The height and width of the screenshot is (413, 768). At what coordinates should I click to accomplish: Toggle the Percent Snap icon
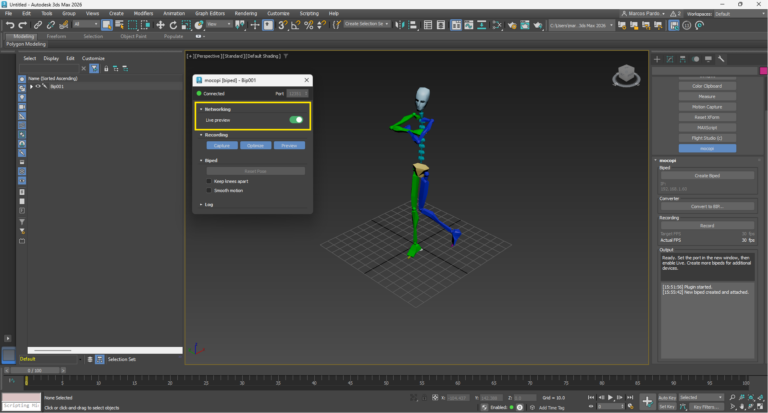[x=309, y=24]
